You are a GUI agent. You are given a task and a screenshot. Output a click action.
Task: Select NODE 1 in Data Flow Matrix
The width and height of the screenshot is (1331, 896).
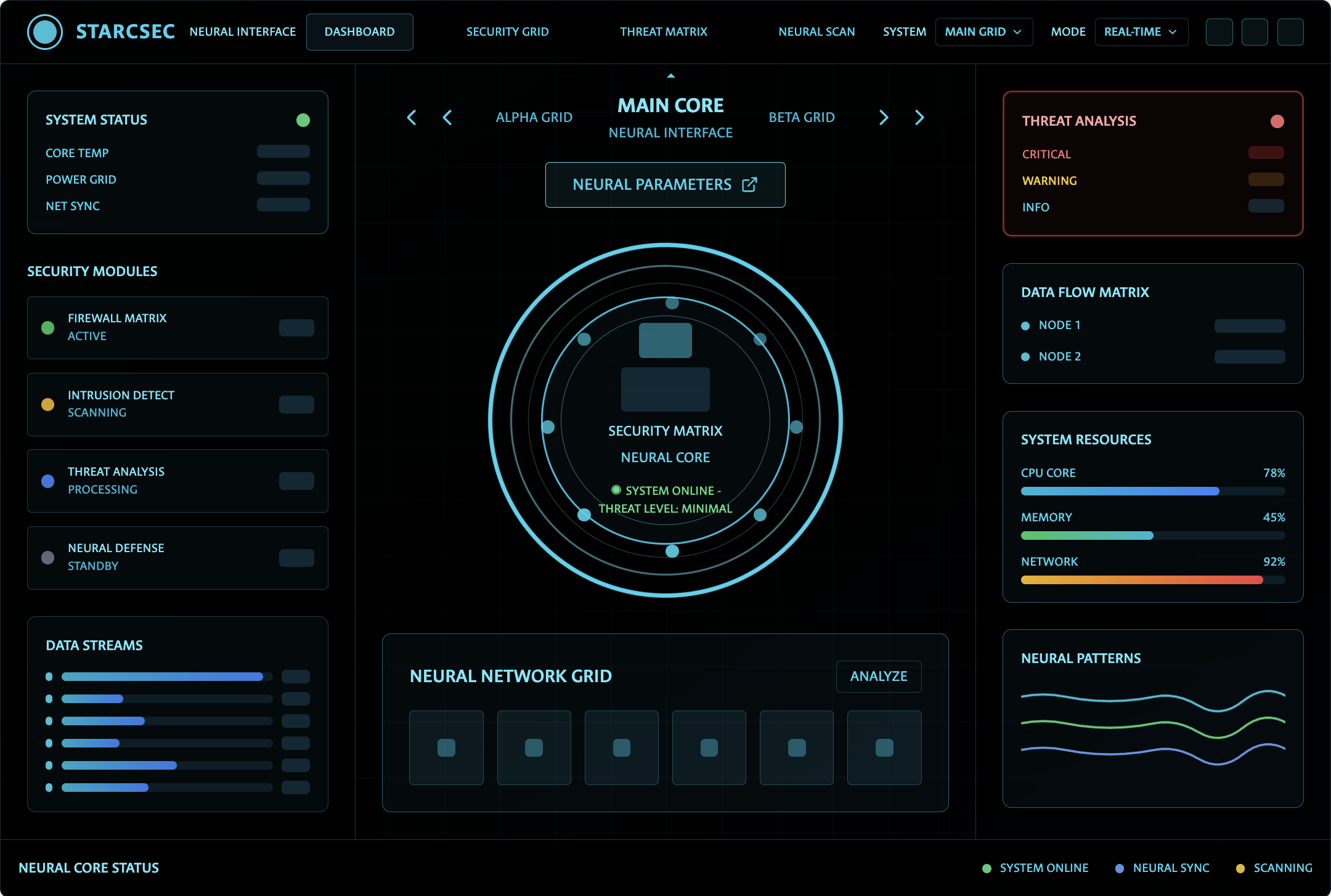tap(1153, 325)
